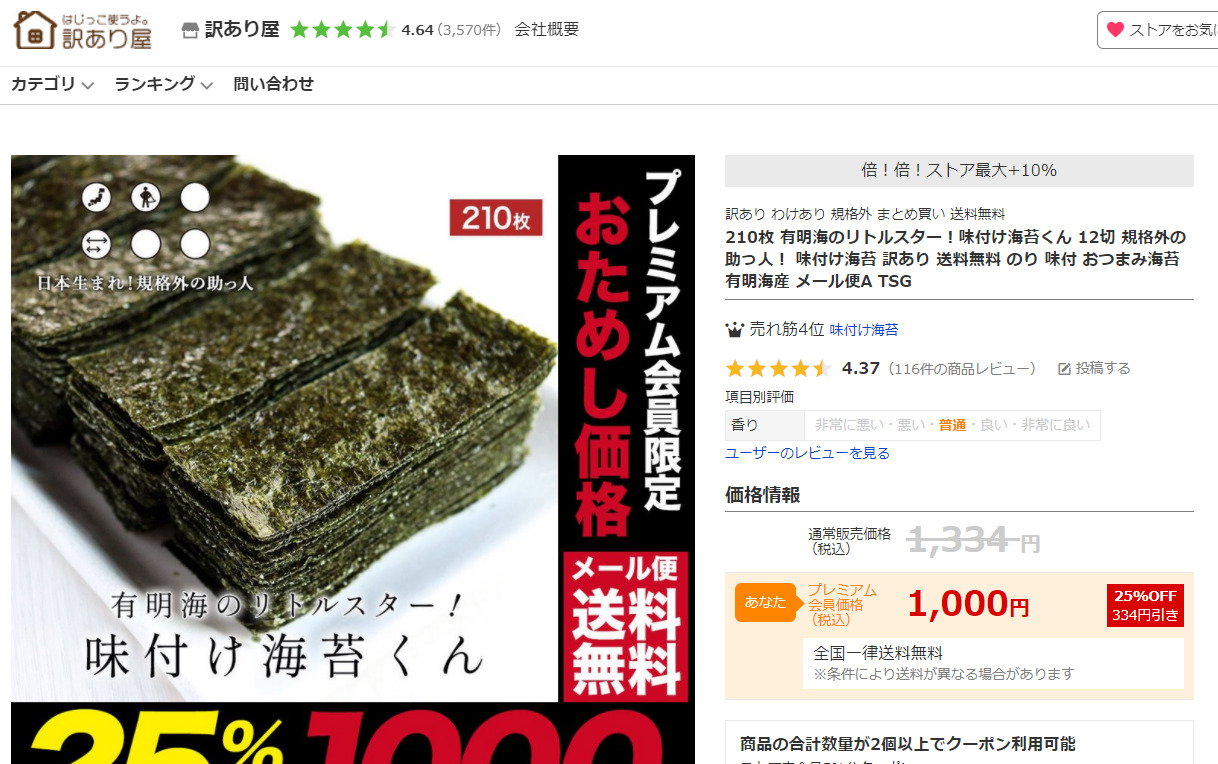Open ユーザーのレビューを見る link

[x=807, y=453]
